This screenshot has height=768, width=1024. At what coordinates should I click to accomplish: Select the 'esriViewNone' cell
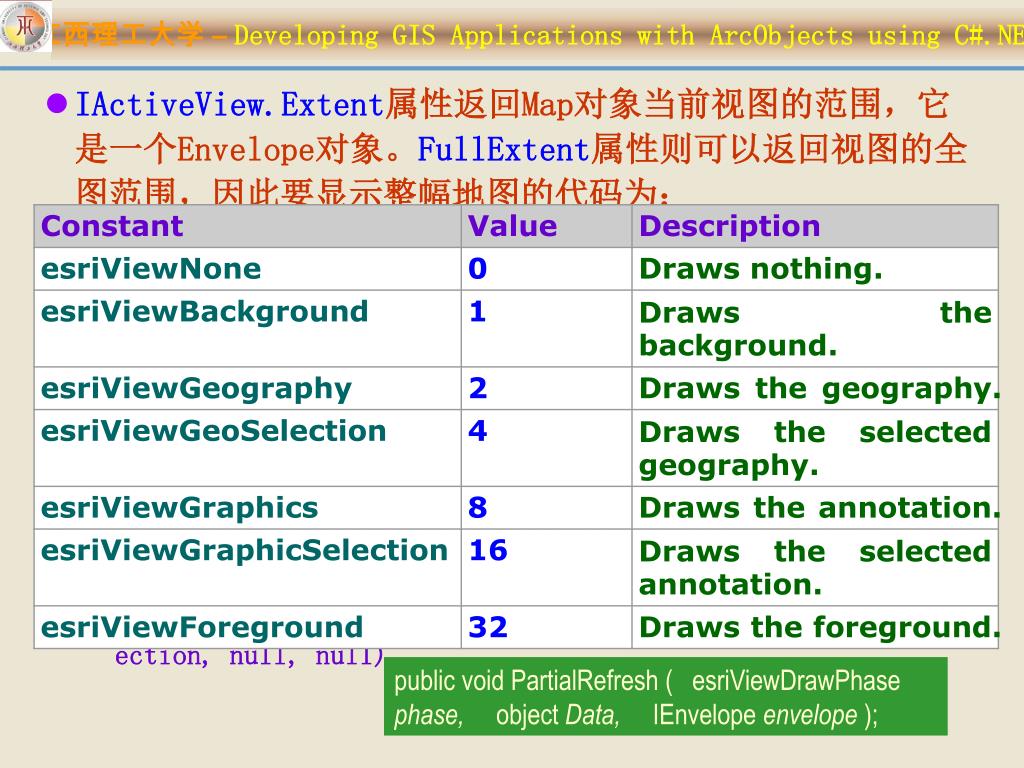[248, 268]
